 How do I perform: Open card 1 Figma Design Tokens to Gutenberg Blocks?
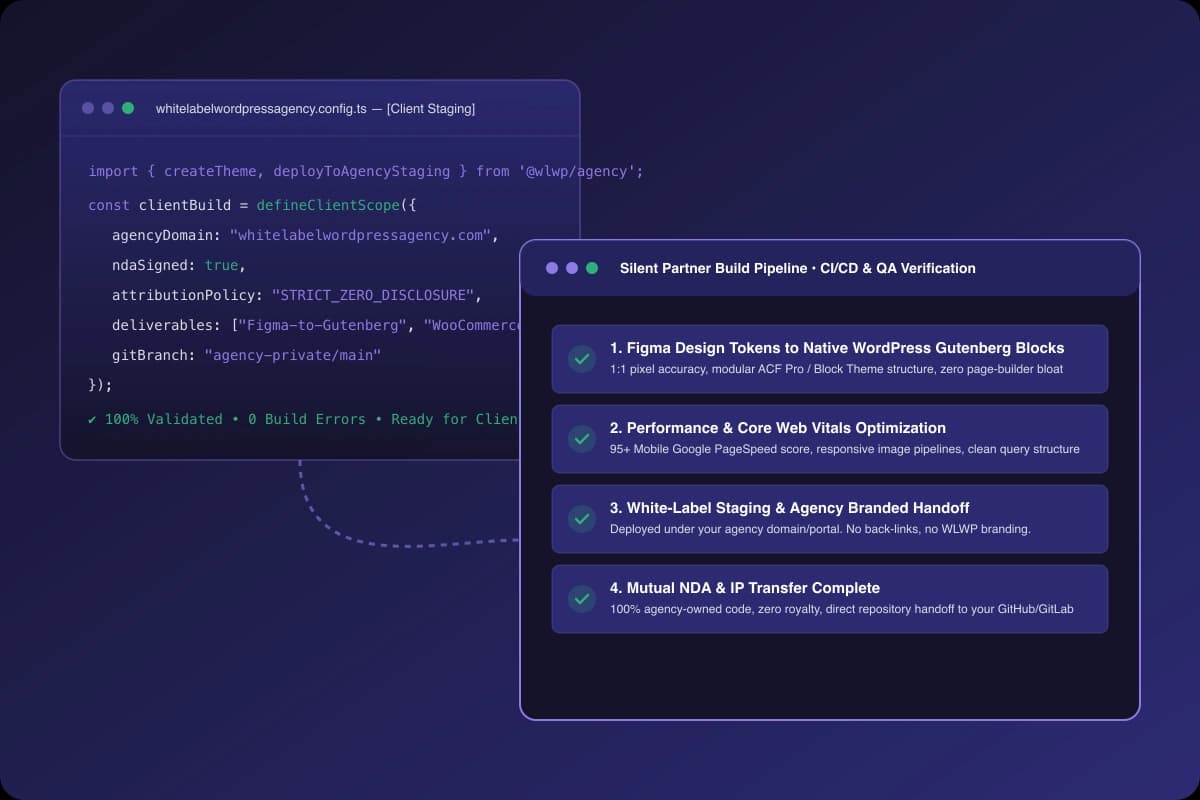pyautogui.click(x=830, y=358)
